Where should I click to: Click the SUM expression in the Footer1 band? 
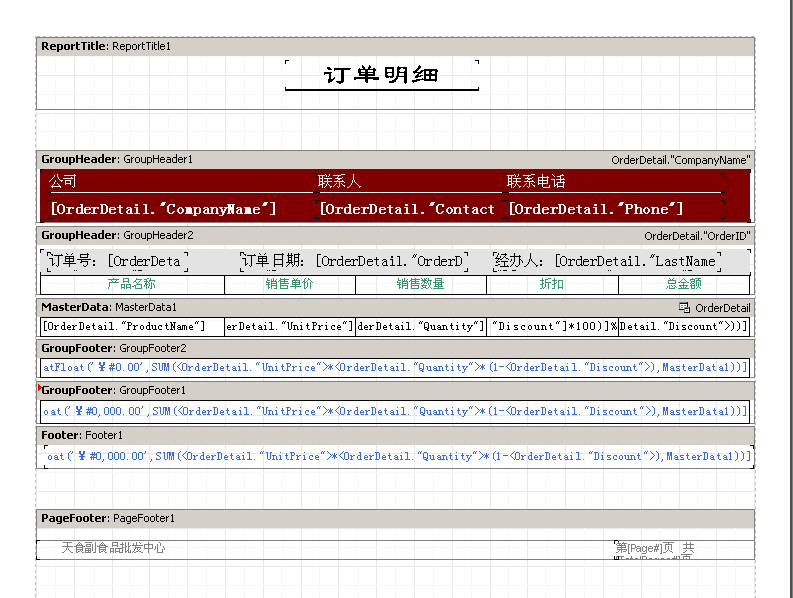coord(396,456)
